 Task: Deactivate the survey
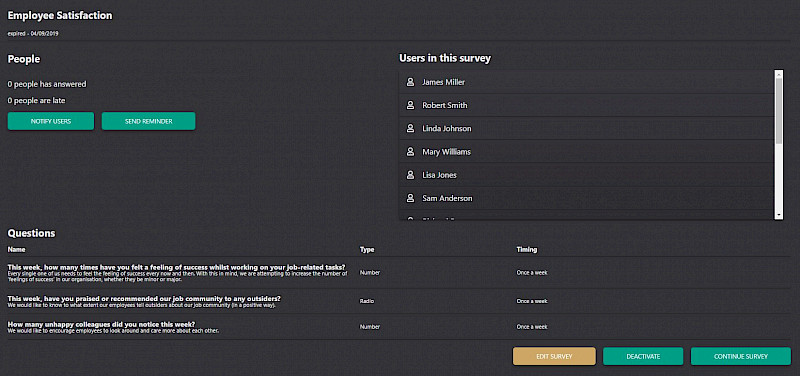643,356
